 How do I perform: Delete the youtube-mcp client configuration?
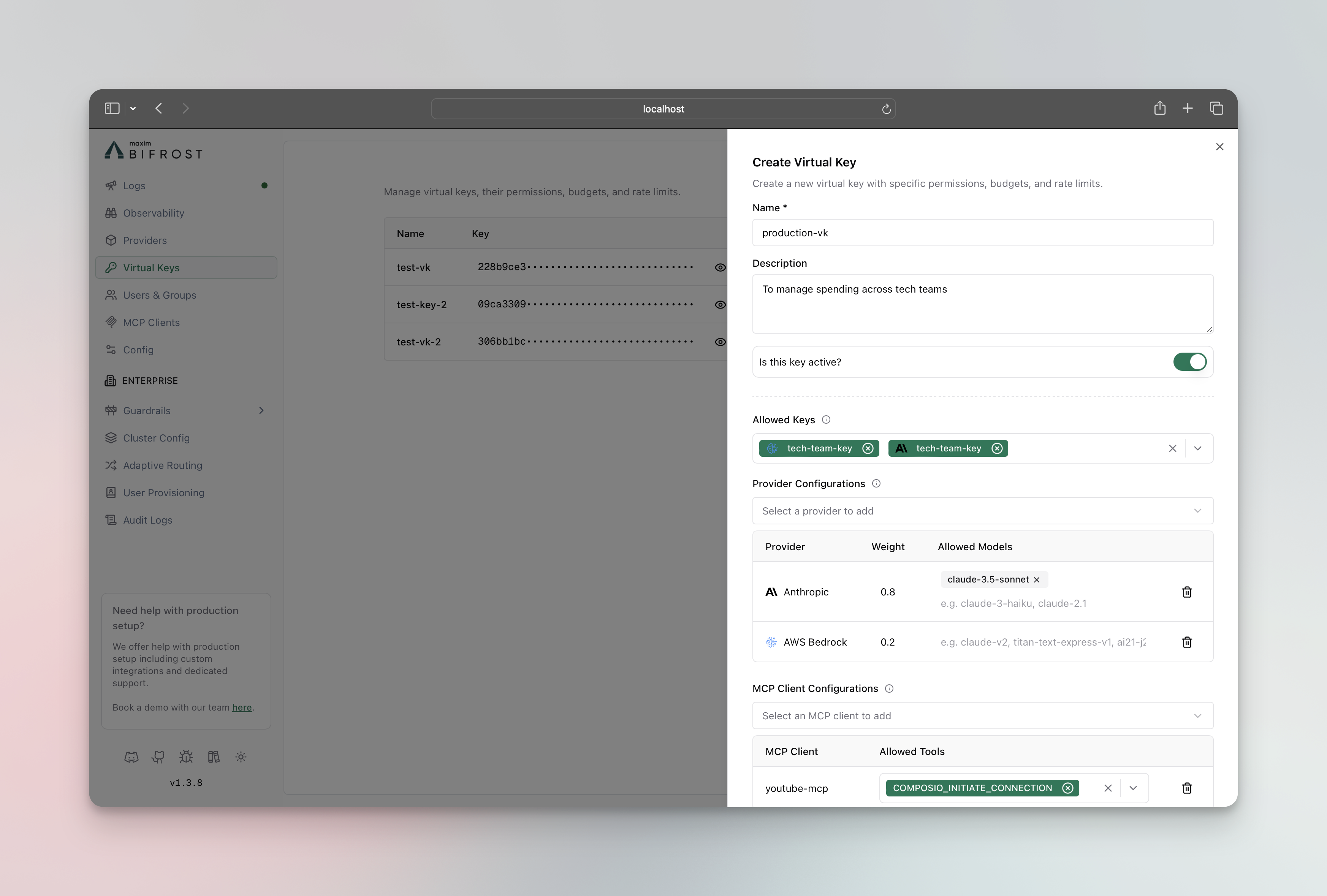tap(1187, 788)
